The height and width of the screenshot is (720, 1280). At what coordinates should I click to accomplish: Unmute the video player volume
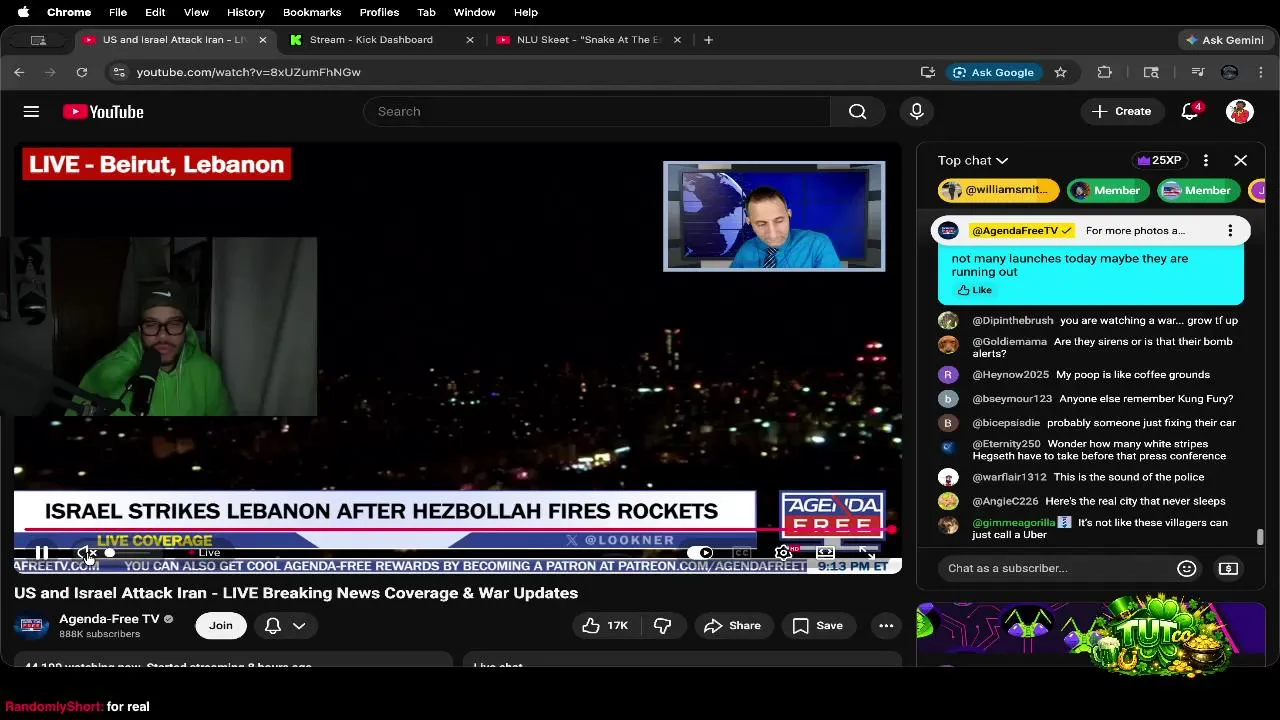tap(87, 552)
